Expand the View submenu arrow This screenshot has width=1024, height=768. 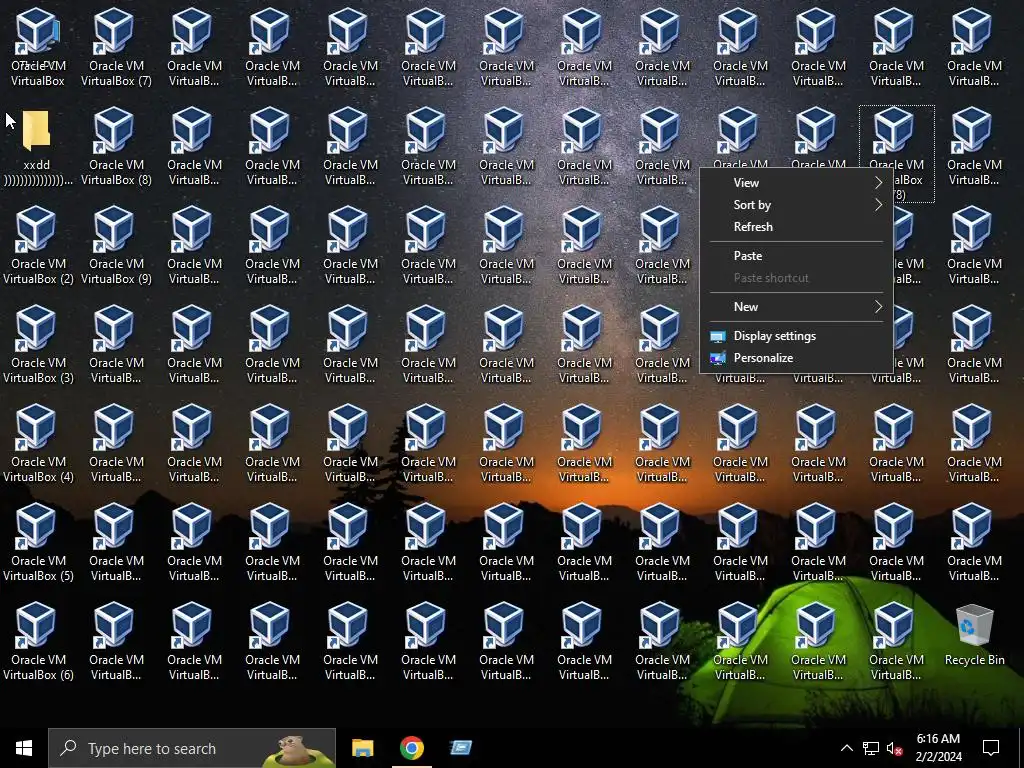(878, 183)
